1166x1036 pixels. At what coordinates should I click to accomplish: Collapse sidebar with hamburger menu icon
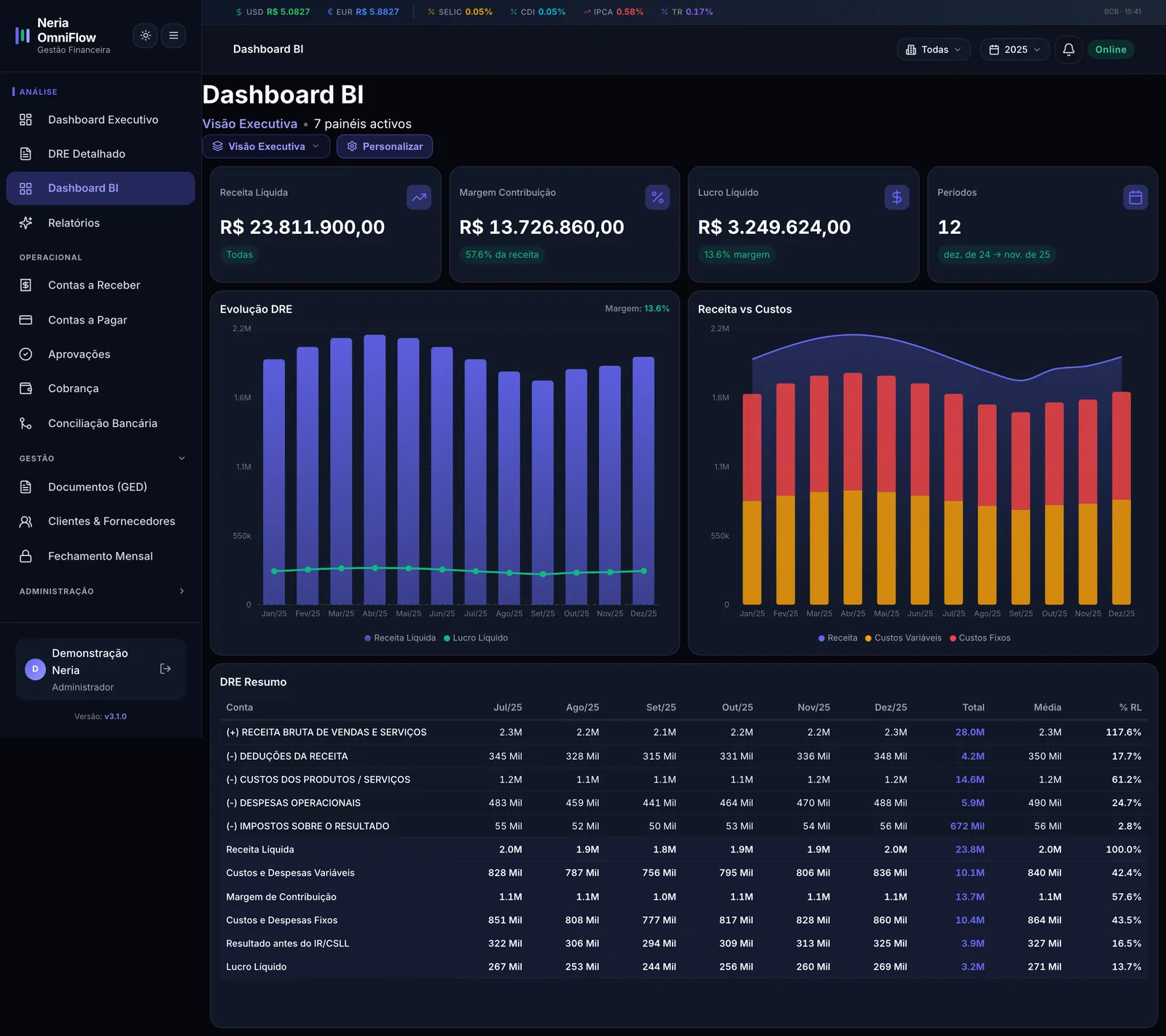[x=173, y=36]
